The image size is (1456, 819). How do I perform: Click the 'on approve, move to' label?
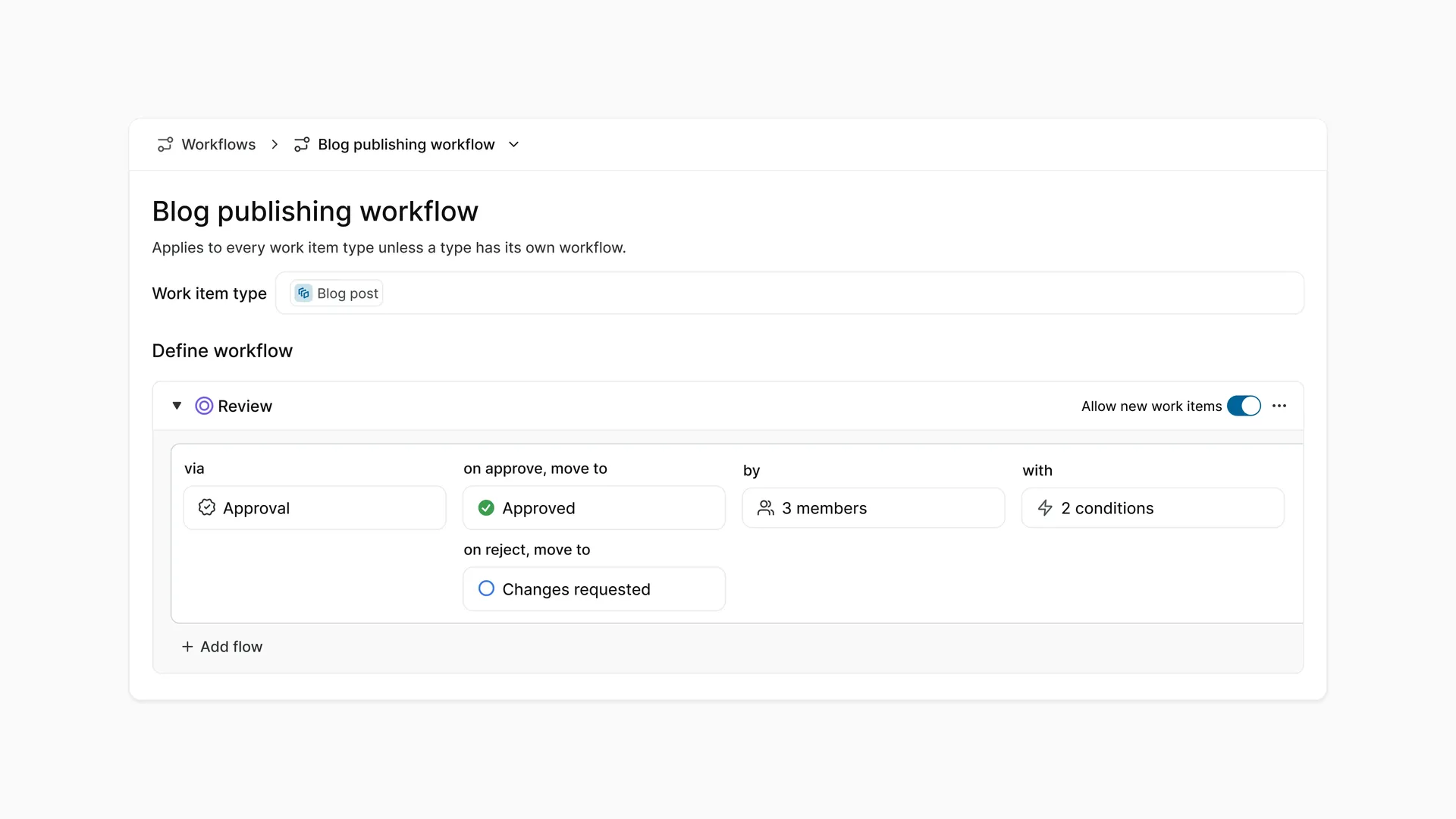click(535, 469)
